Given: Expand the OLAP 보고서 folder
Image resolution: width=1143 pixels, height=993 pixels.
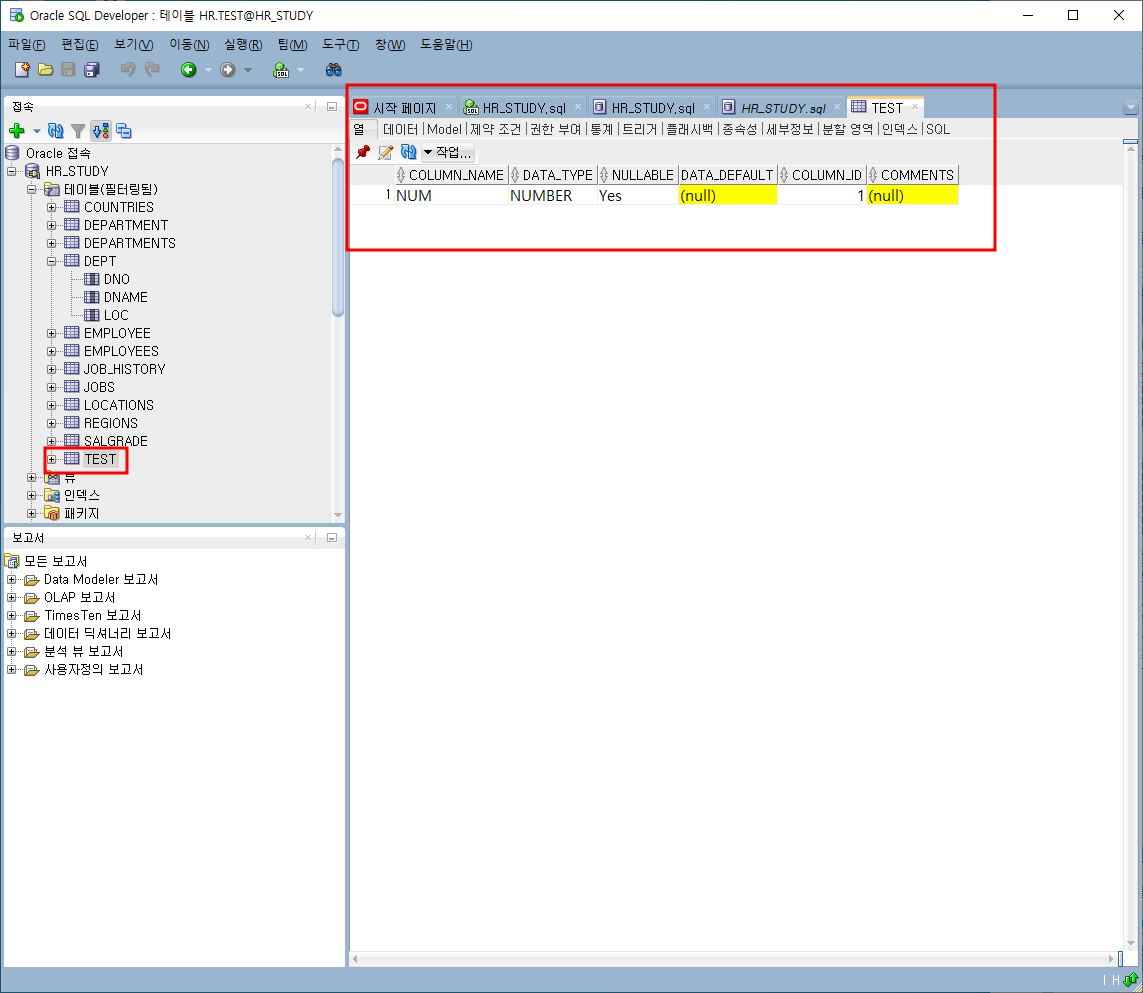Looking at the screenshot, I should tap(12, 597).
